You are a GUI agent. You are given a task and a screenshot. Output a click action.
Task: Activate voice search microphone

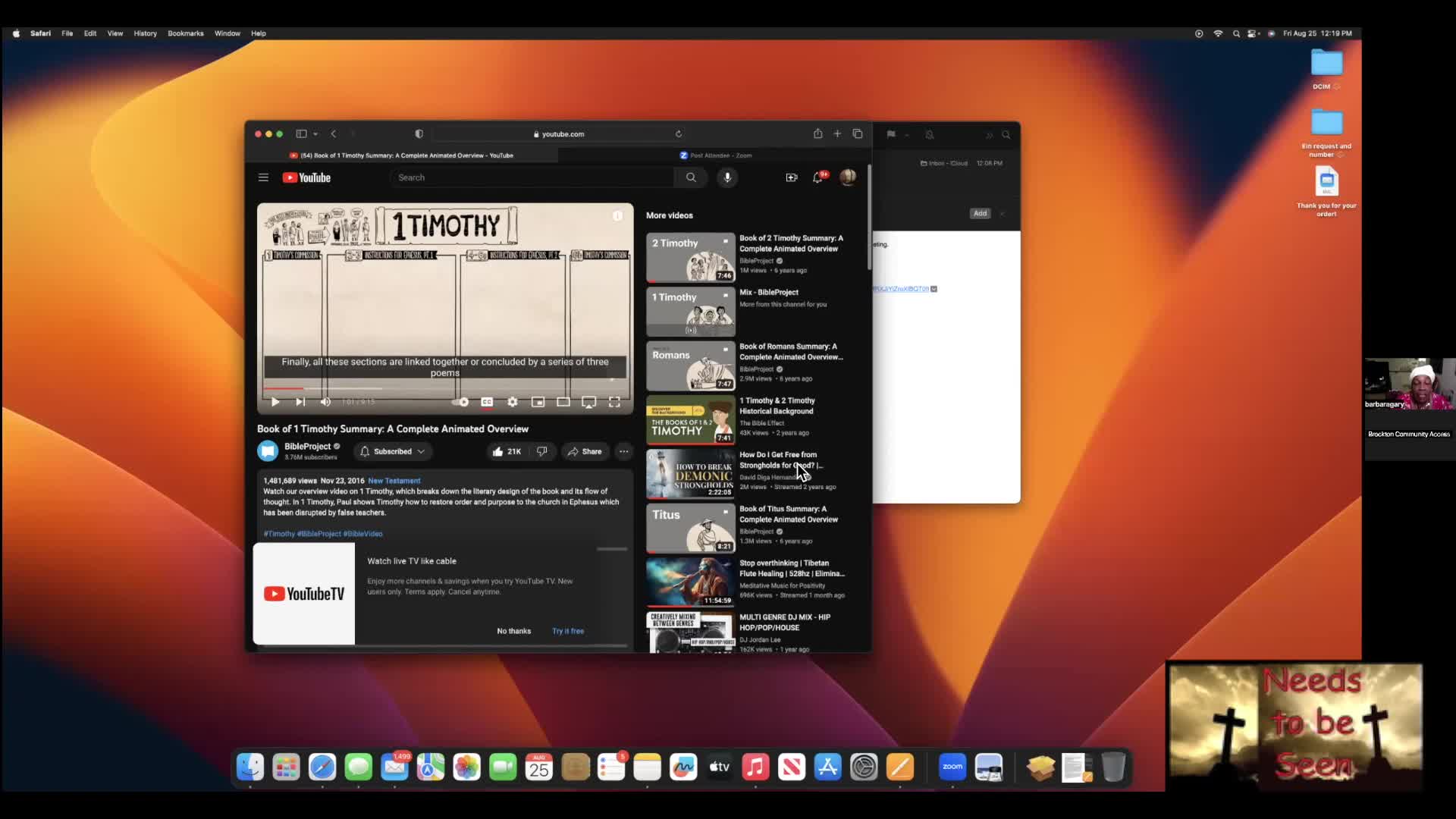tap(727, 177)
